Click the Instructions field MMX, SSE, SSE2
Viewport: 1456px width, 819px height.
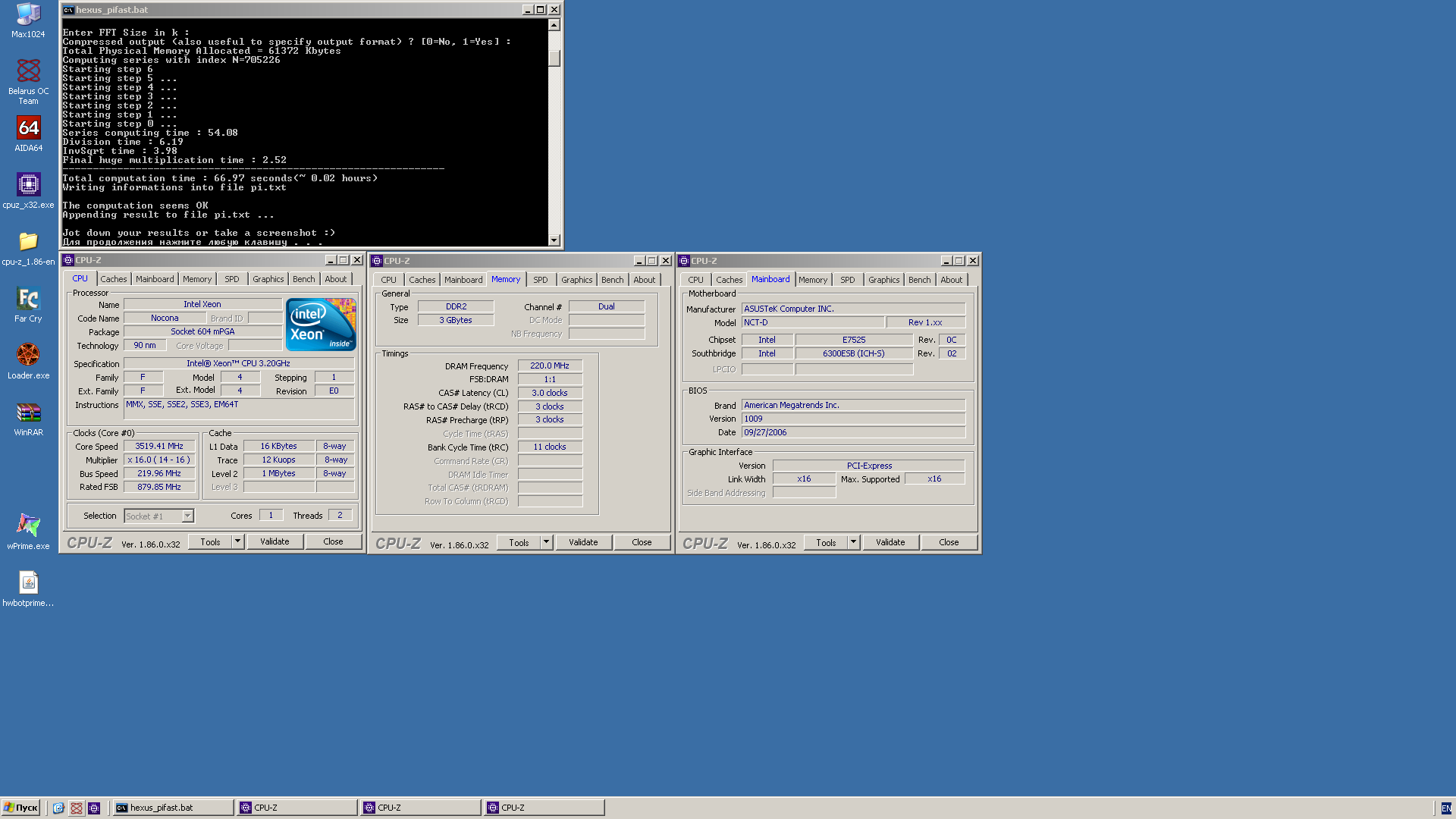click(x=239, y=409)
